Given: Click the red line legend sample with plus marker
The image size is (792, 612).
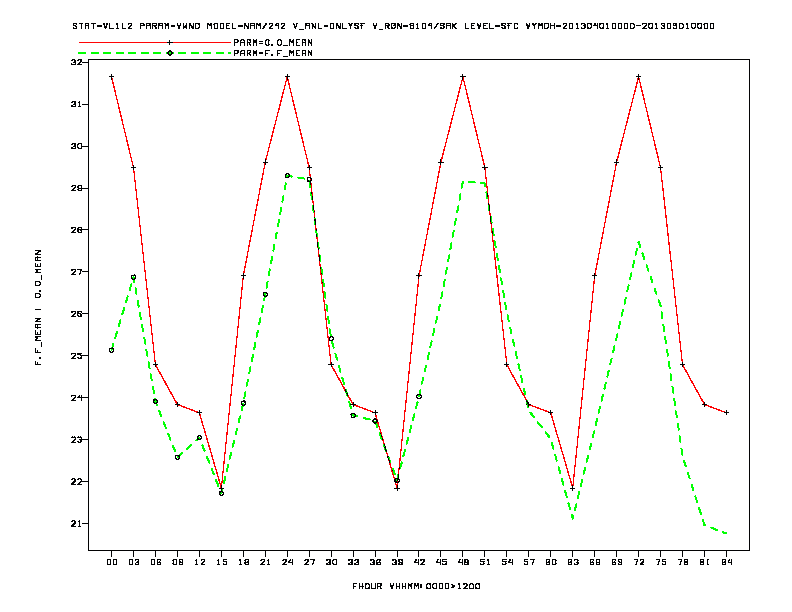Looking at the screenshot, I should coord(155,42).
